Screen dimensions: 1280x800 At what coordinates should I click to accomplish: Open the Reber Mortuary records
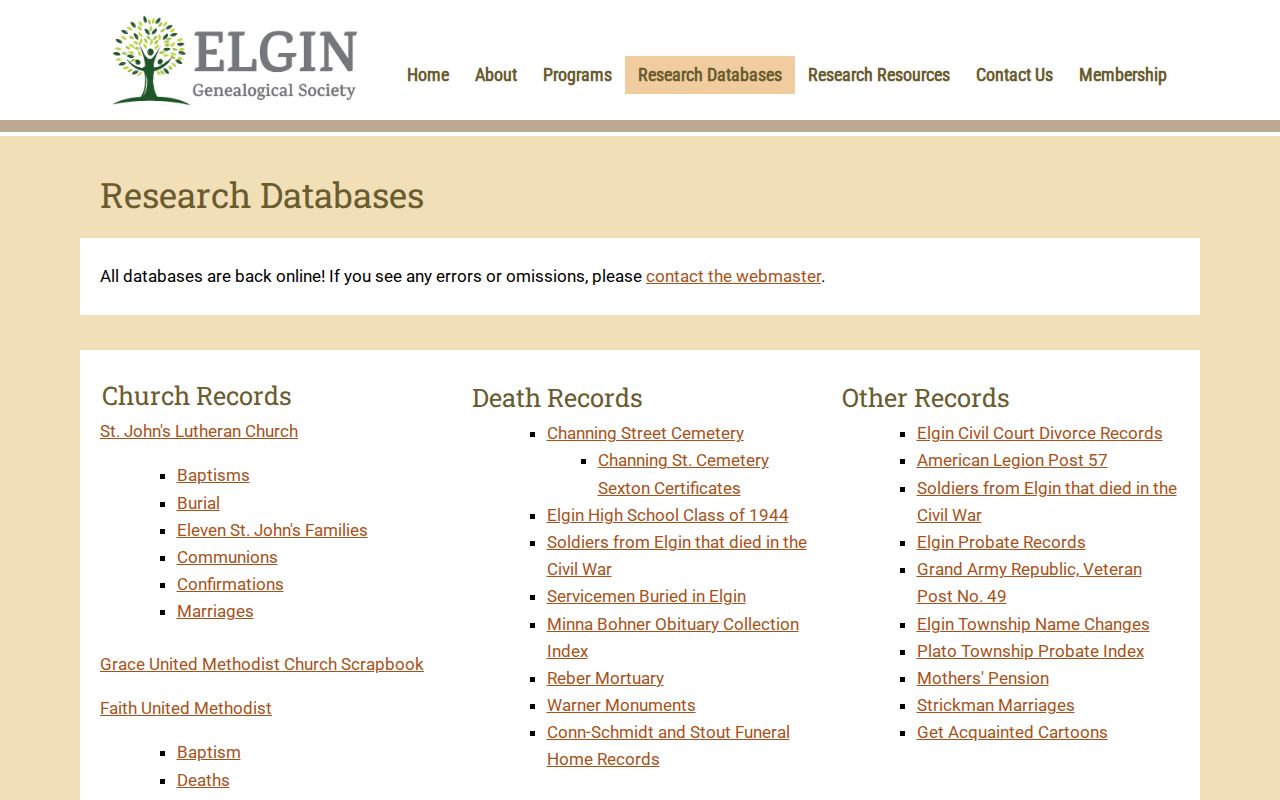pyautogui.click(x=605, y=678)
